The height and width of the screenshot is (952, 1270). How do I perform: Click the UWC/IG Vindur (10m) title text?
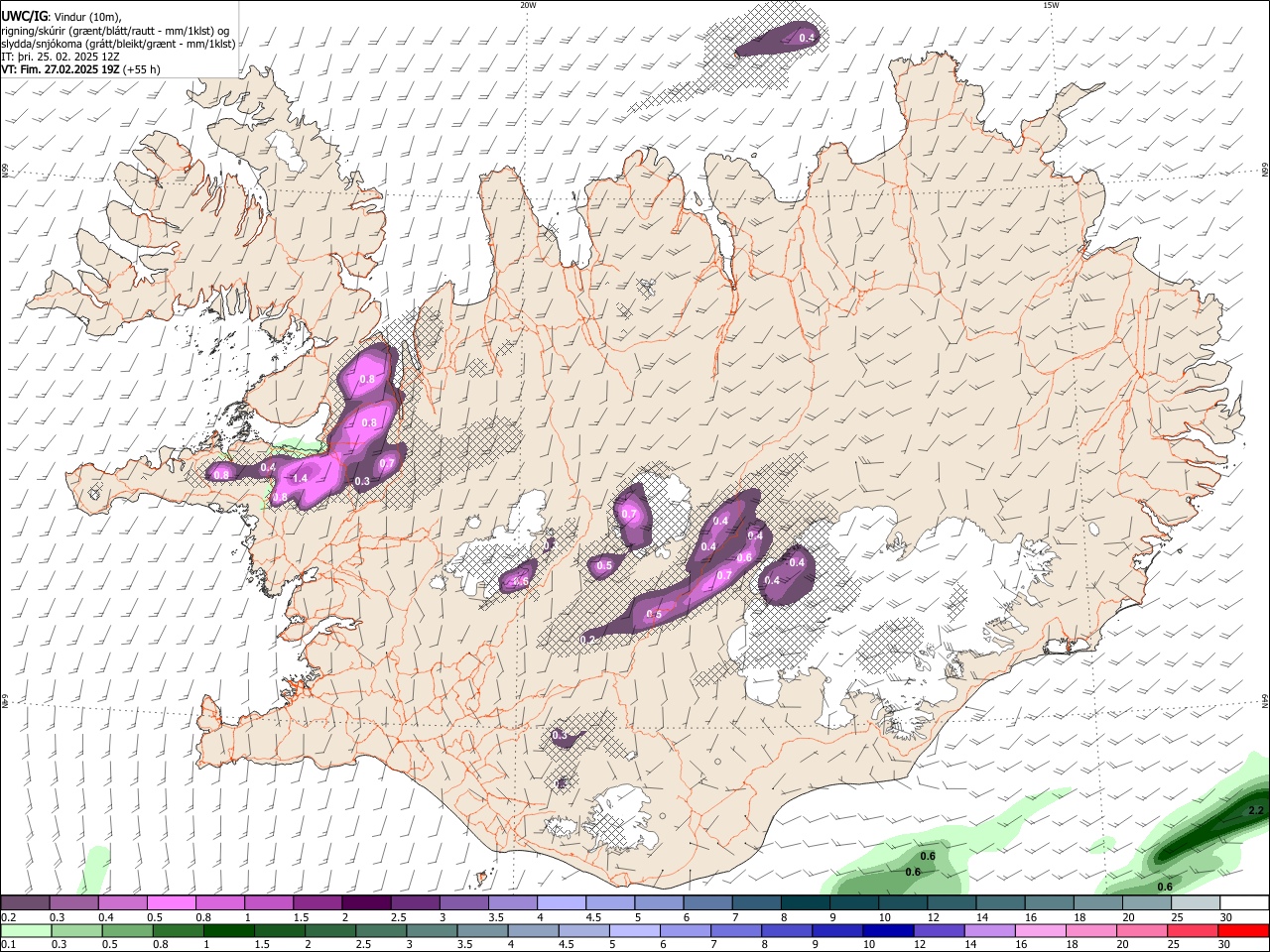tap(62, 16)
